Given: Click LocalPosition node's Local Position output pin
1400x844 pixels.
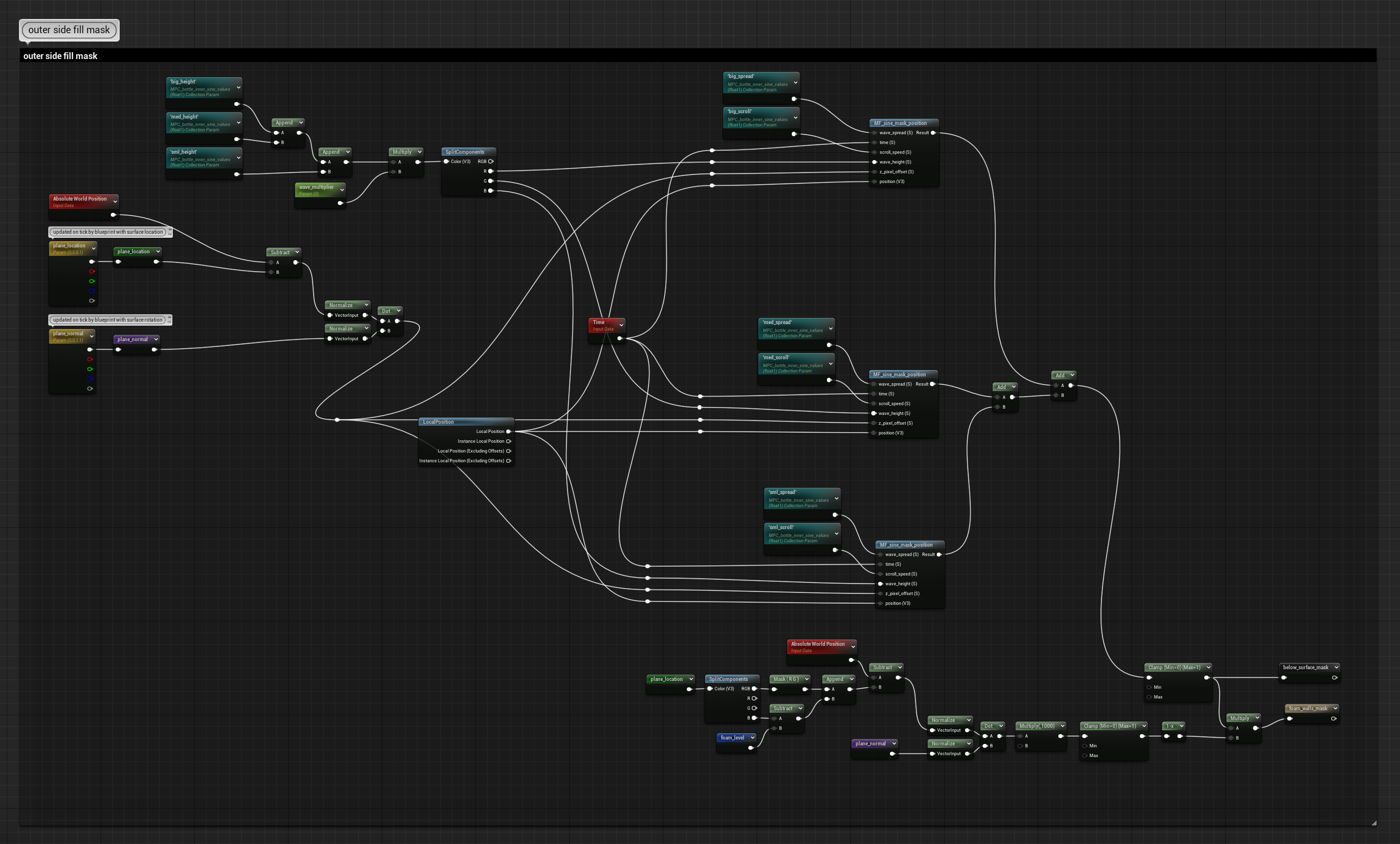Looking at the screenshot, I should pyautogui.click(x=509, y=432).
